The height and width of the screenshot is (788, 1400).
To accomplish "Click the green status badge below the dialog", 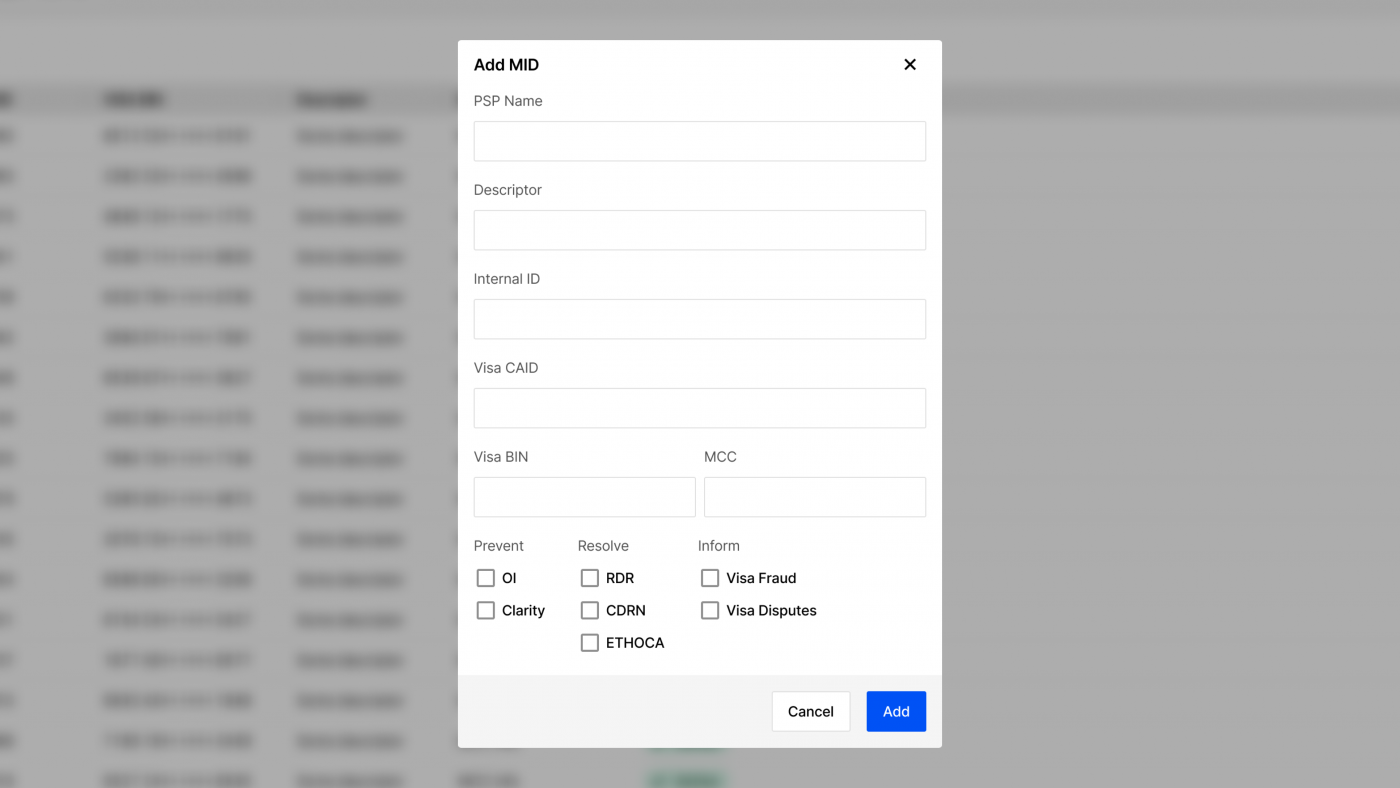I will (685, 777).
